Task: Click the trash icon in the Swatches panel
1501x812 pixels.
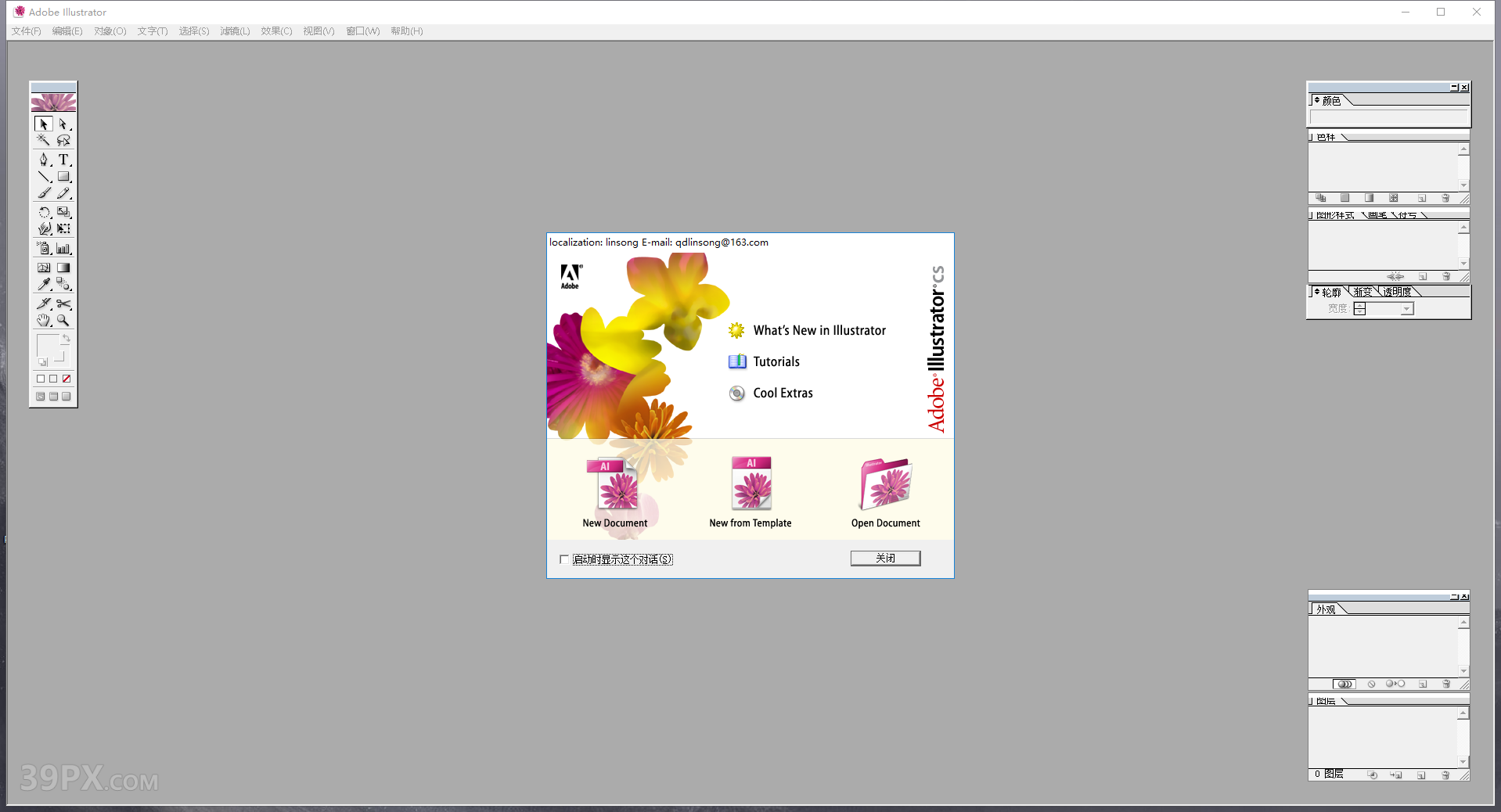Action: point(1445,197)
